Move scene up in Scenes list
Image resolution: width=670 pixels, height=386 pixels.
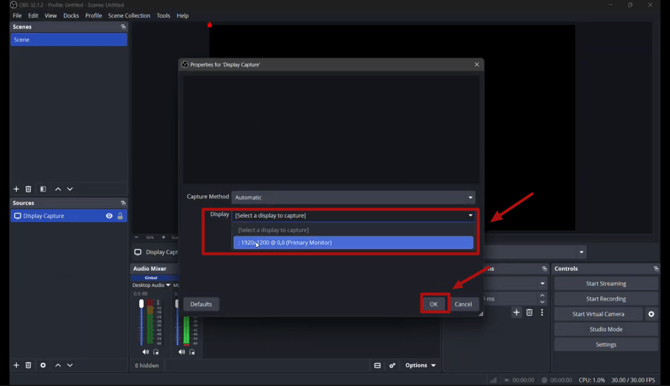(58, 189)
